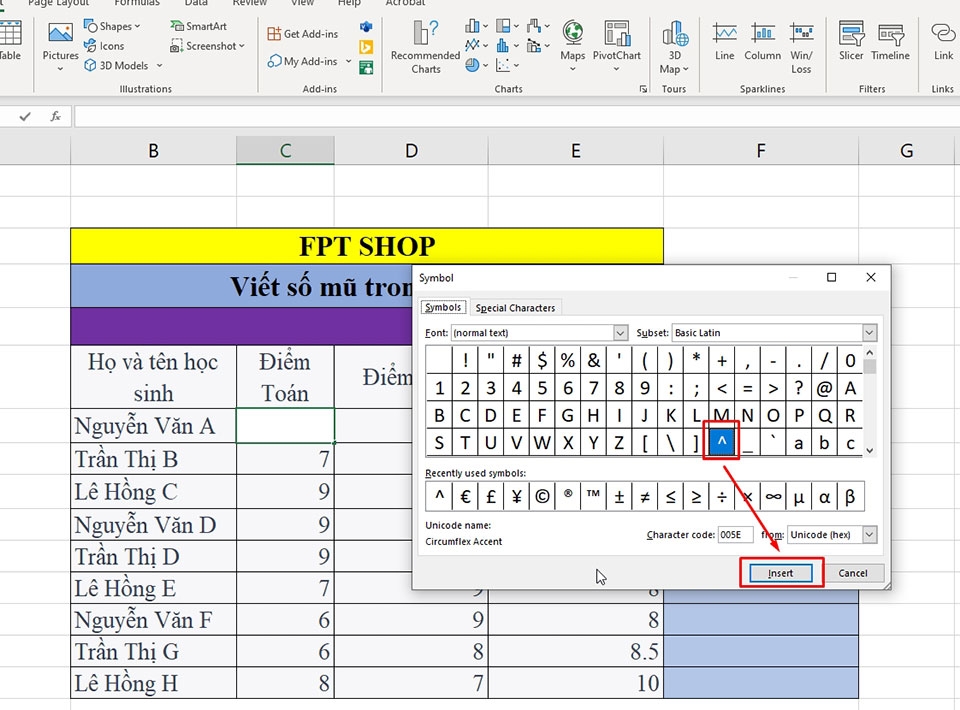Click the Insert button in Symbol dialog
This screenshot has width=960, height=710.
[779, 573]
